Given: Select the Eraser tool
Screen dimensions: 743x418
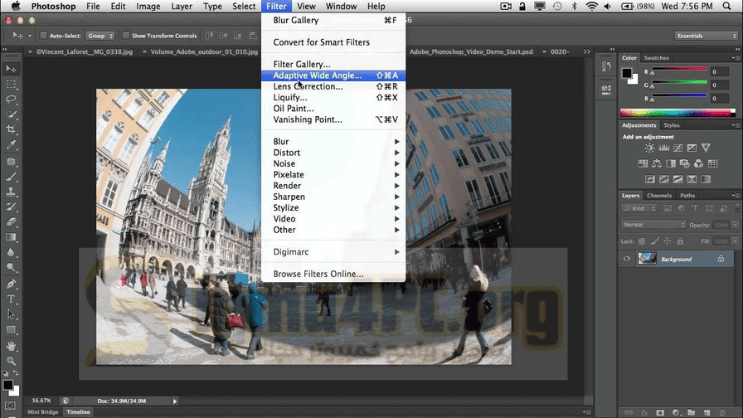Looking at the screenshot, I should coord(11,222).
